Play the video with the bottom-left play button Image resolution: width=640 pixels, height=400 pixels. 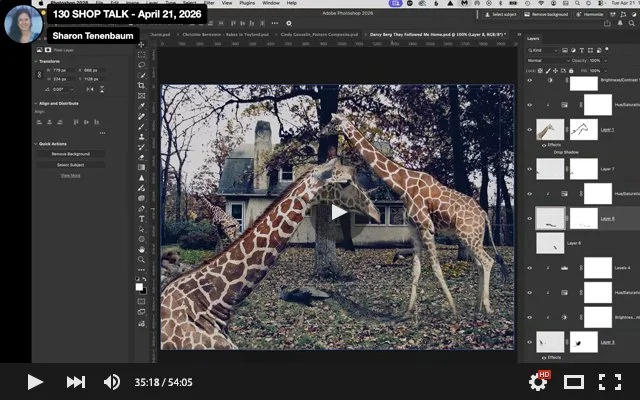[35, 382]
